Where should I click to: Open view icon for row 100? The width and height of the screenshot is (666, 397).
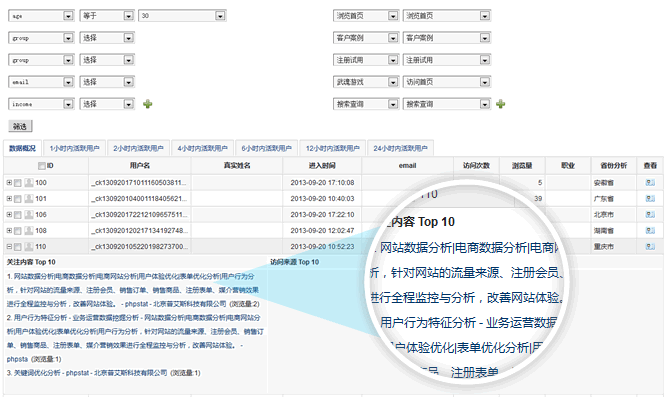click(x=650, y=183)
